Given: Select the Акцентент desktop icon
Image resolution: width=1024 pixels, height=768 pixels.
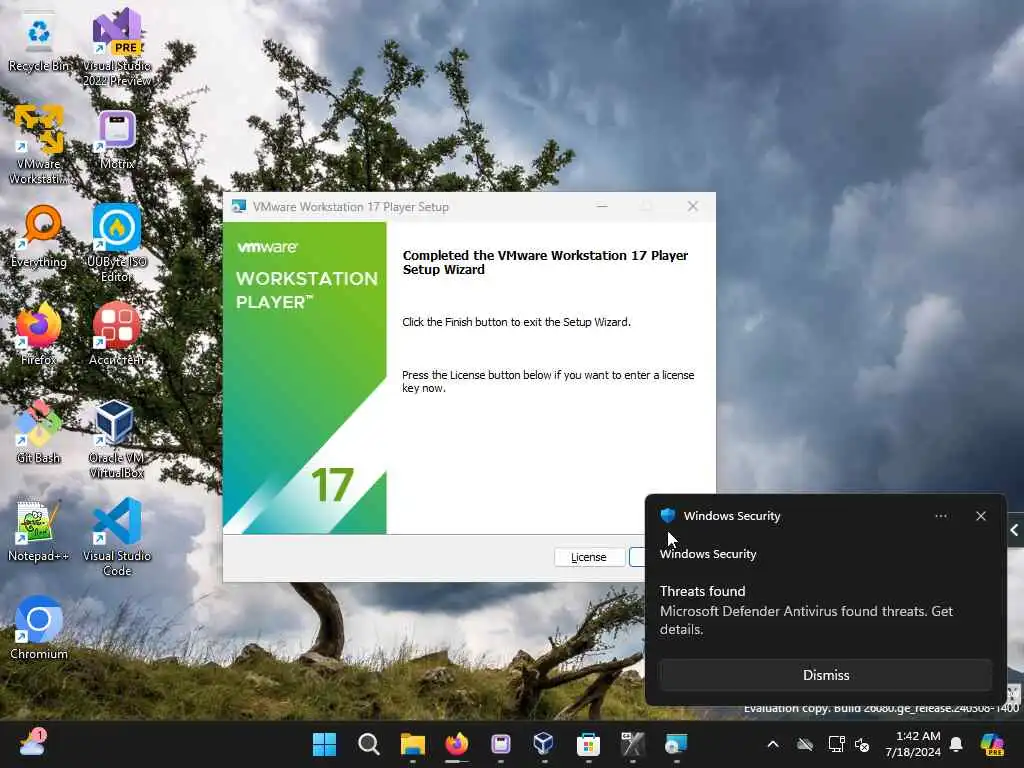Looking at the screenshot, I should coord(117,334).
